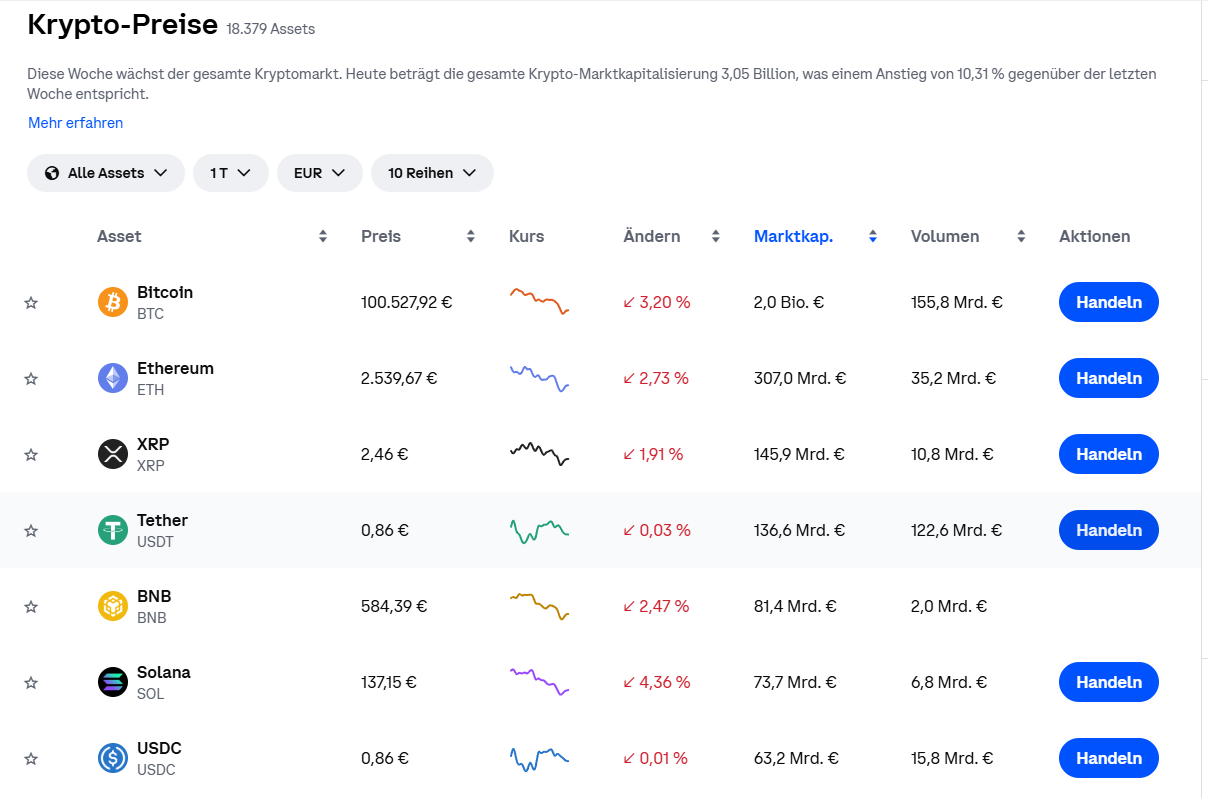Click Bitcoin price 100.527,92 €
Viewport: 1208px width, 798px height.
point(407,302)
